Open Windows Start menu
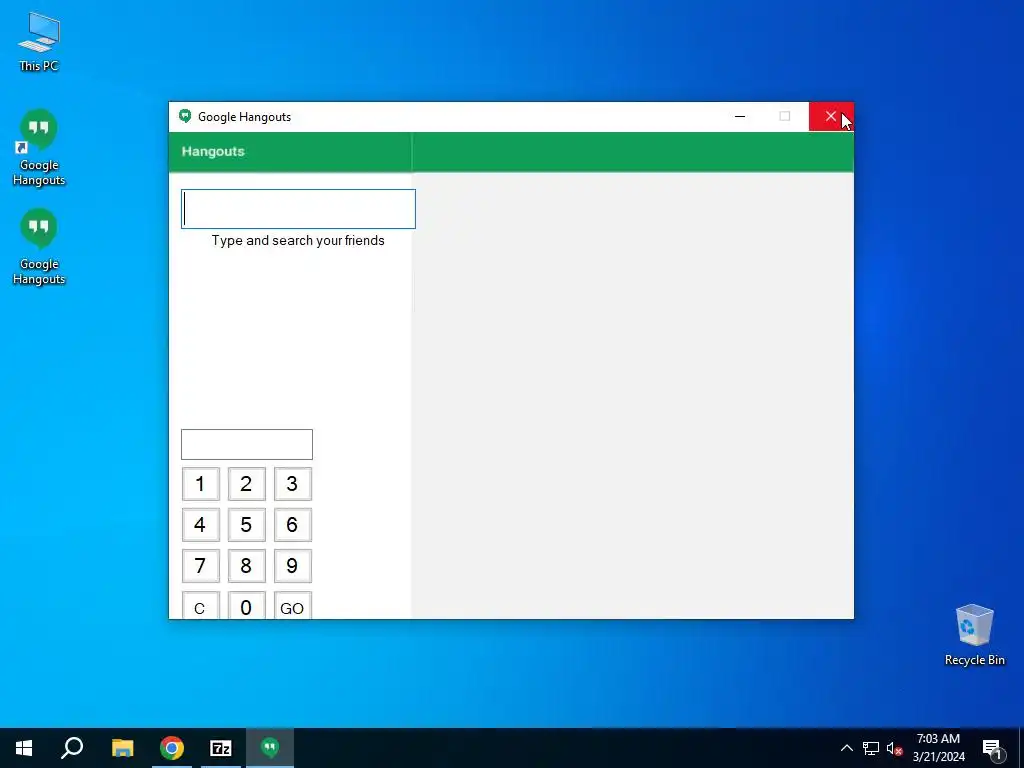The height and width of the screenshot is (768, 1024). click(24, 748)
